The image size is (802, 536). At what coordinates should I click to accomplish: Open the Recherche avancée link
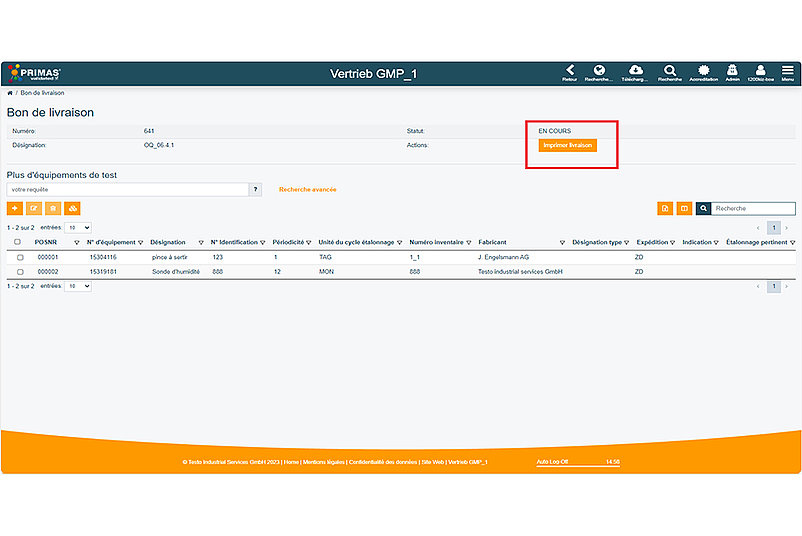click(x=307, y=190)
